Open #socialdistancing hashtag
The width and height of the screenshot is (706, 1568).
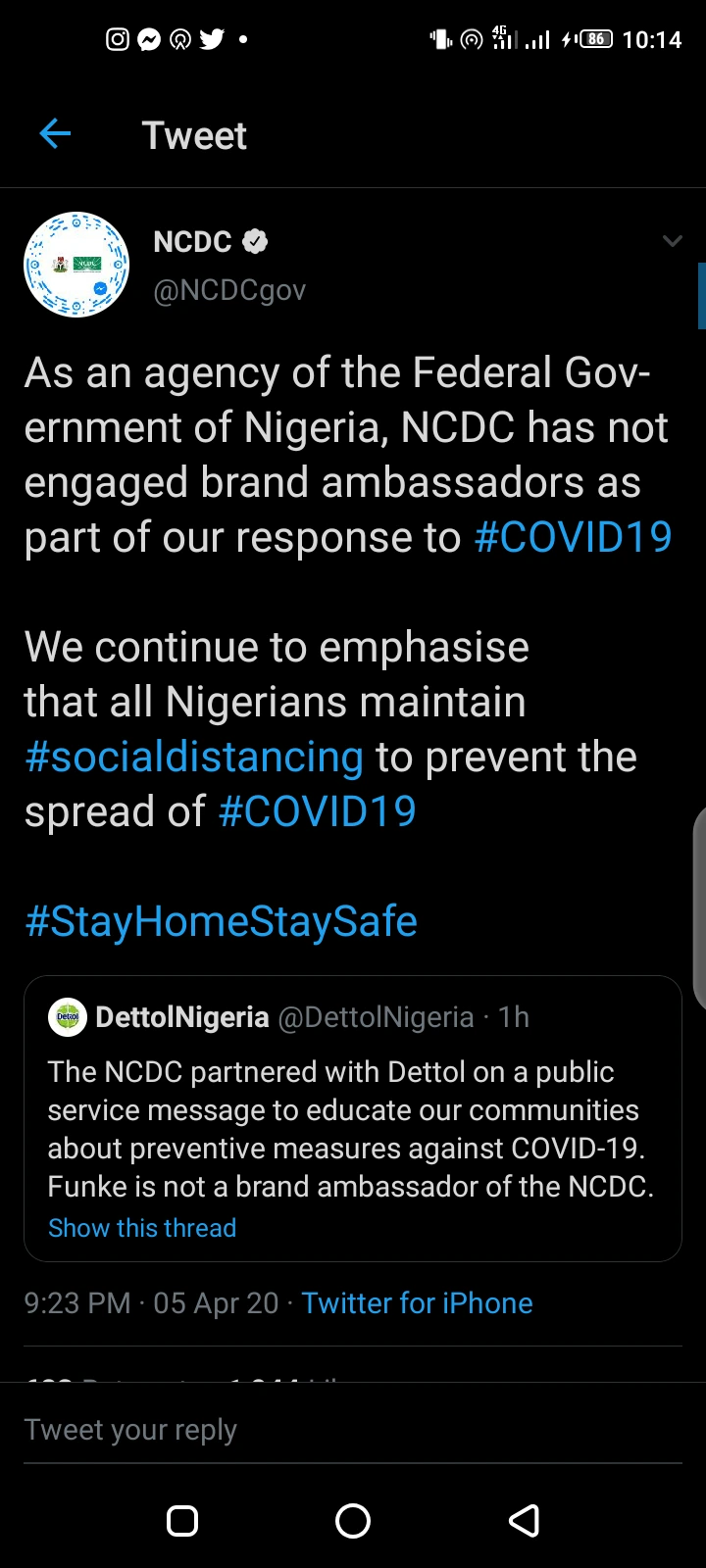194,758
